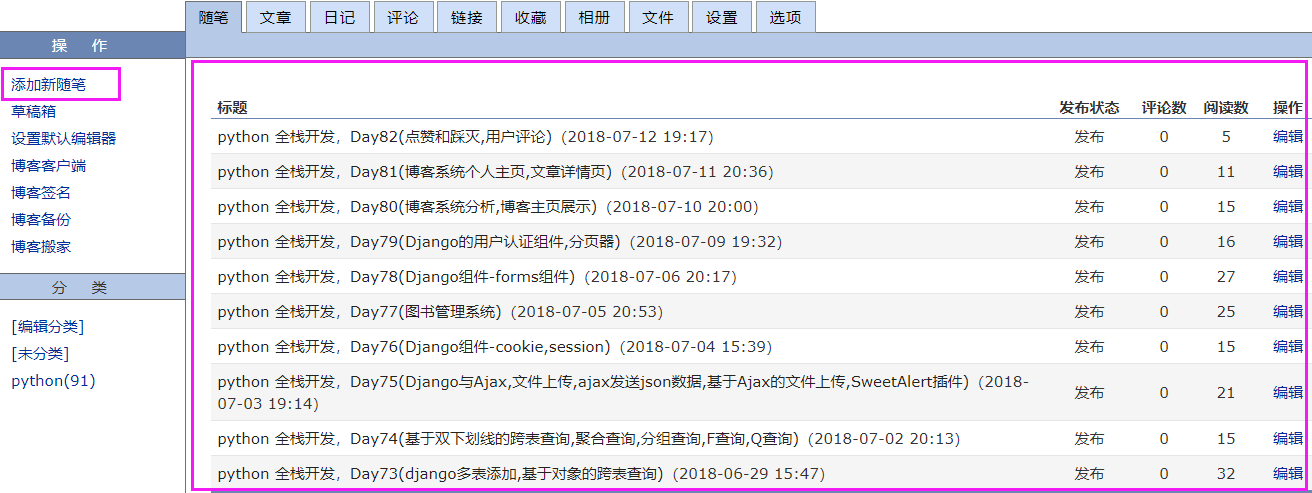Open 设置默认编辑器 in the sidebar
Screen dimensions: 1312x493
click(64, 139)
